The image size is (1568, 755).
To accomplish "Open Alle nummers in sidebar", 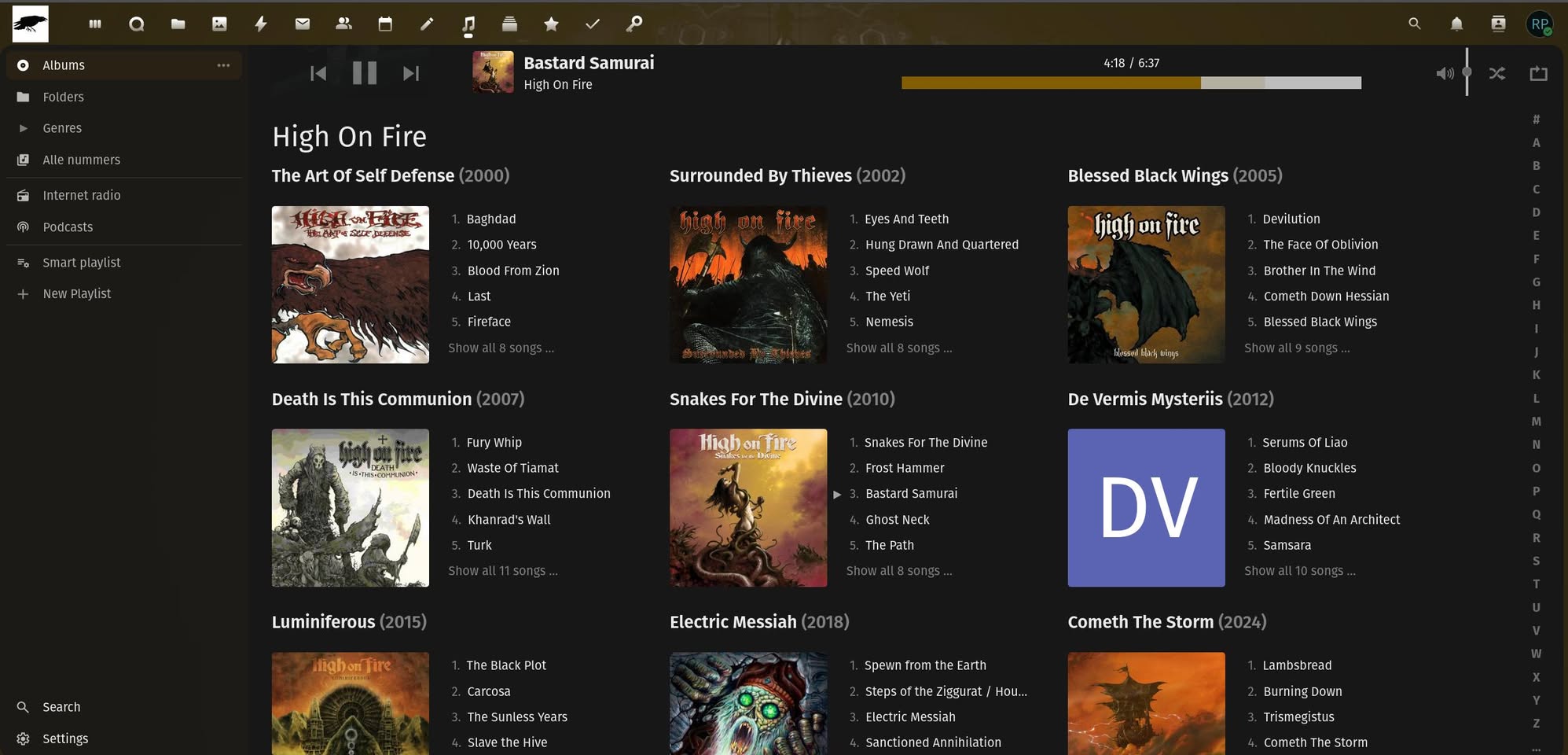I will [124, 160].
